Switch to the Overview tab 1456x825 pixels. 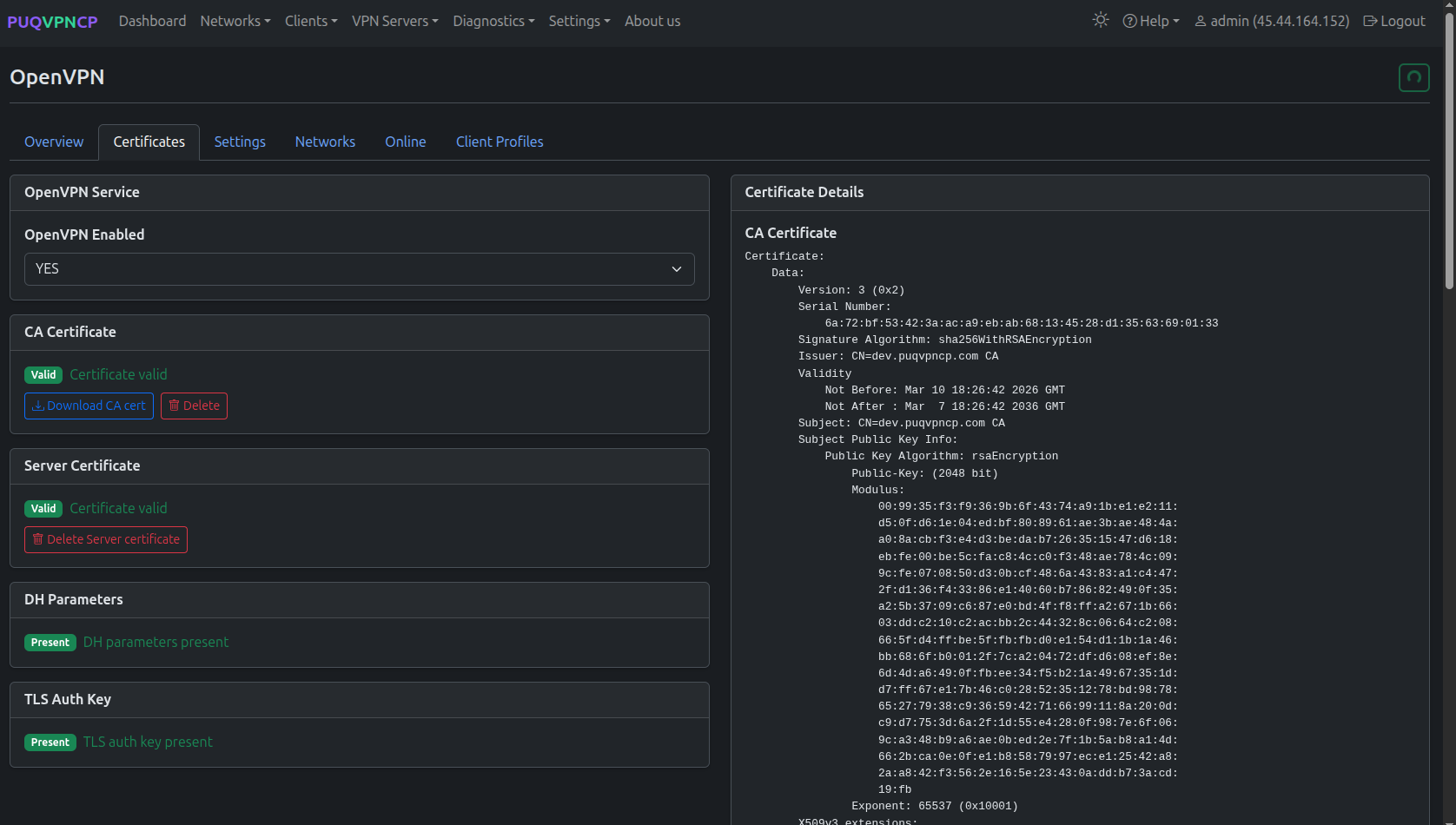[x=54, y=142]
